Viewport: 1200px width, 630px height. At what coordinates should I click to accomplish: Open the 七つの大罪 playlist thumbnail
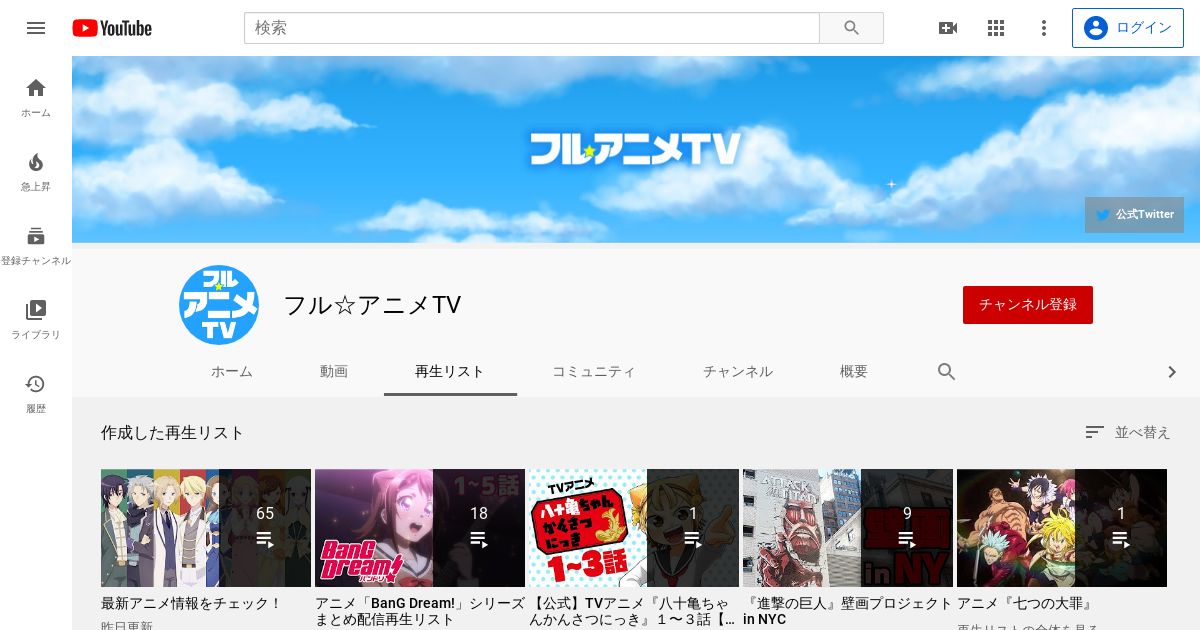click(x=1062, y=528)
